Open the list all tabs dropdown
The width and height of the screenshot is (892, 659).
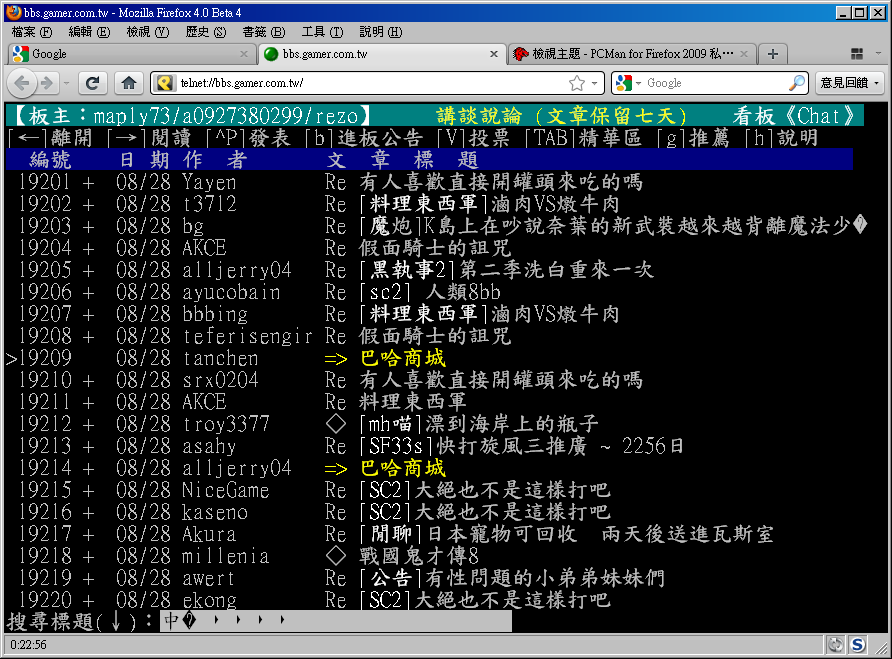879,54
